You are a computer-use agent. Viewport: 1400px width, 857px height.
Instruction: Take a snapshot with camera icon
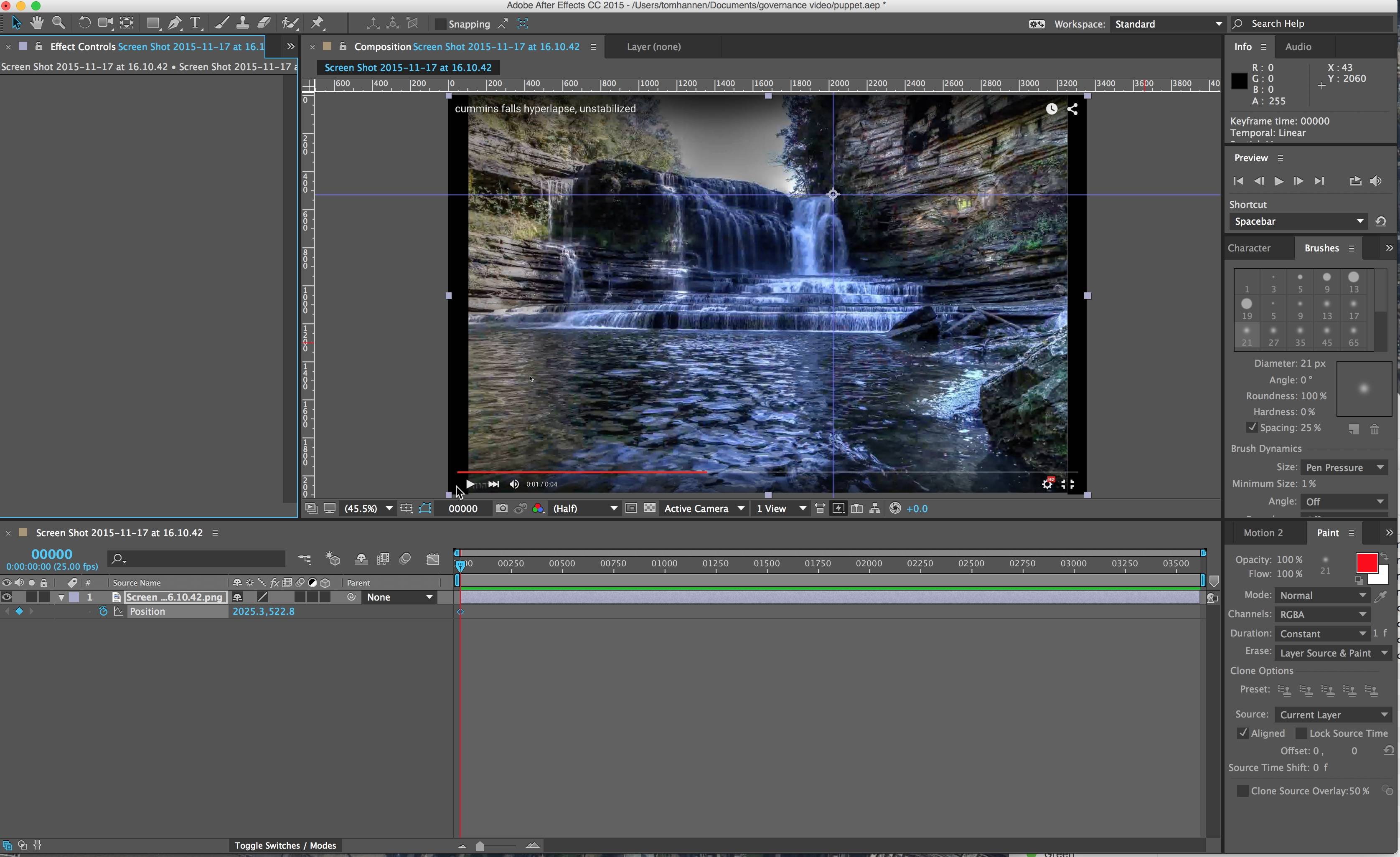[501, 508]
